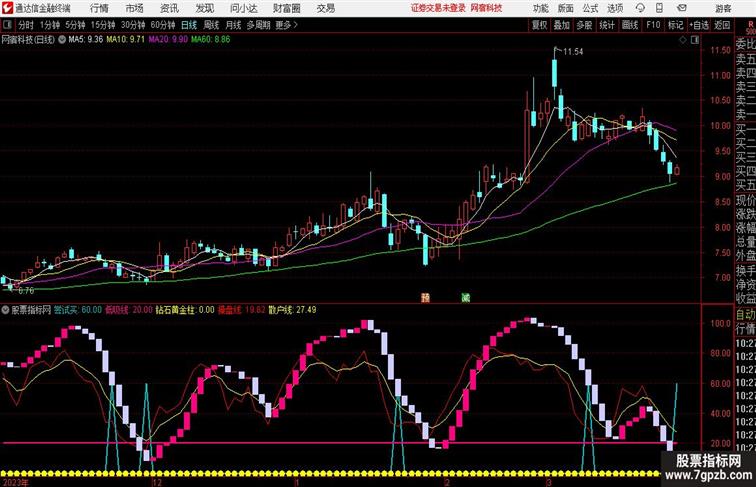The width and height of the screenshot is (756, 487).
Task: Open the 财富圈 menu
Action: click(x=286, y=8)
